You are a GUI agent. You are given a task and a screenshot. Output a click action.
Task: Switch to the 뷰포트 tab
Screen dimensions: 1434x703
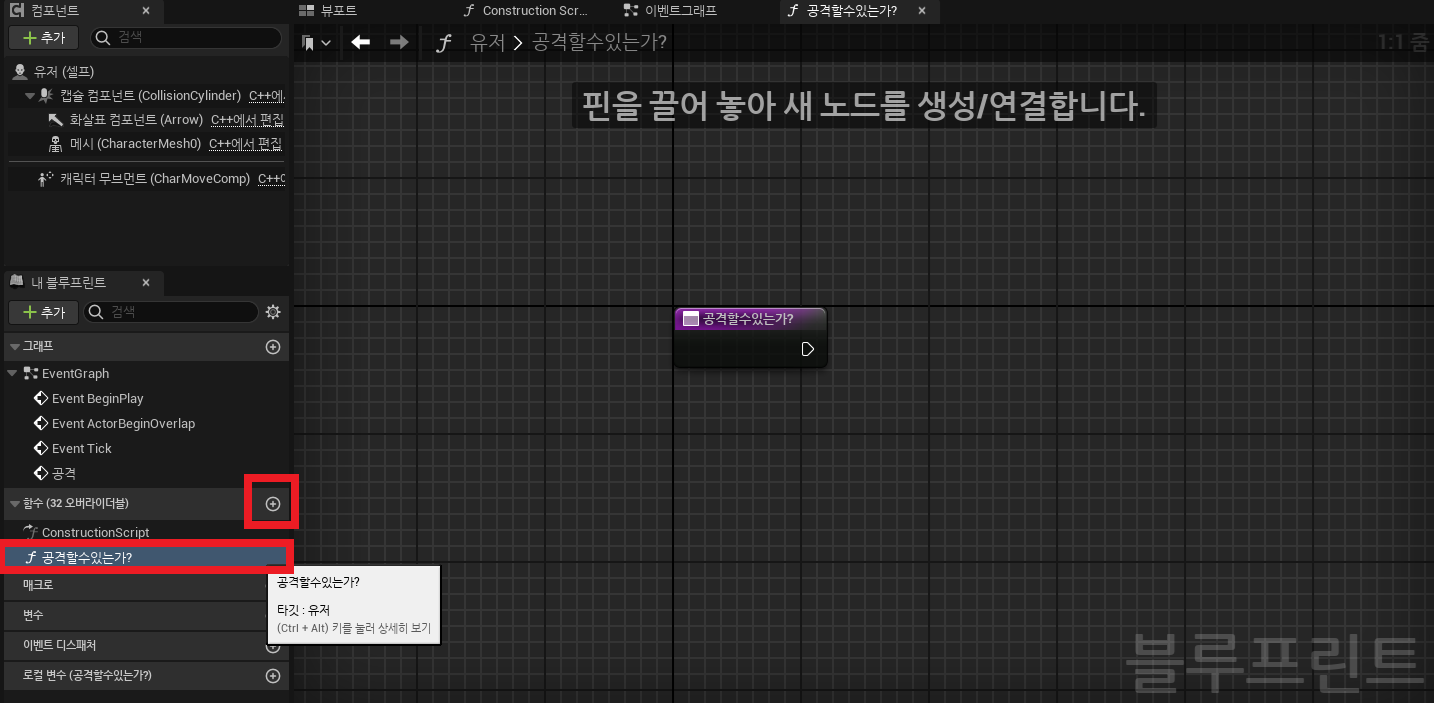click(x=330, y=11)
